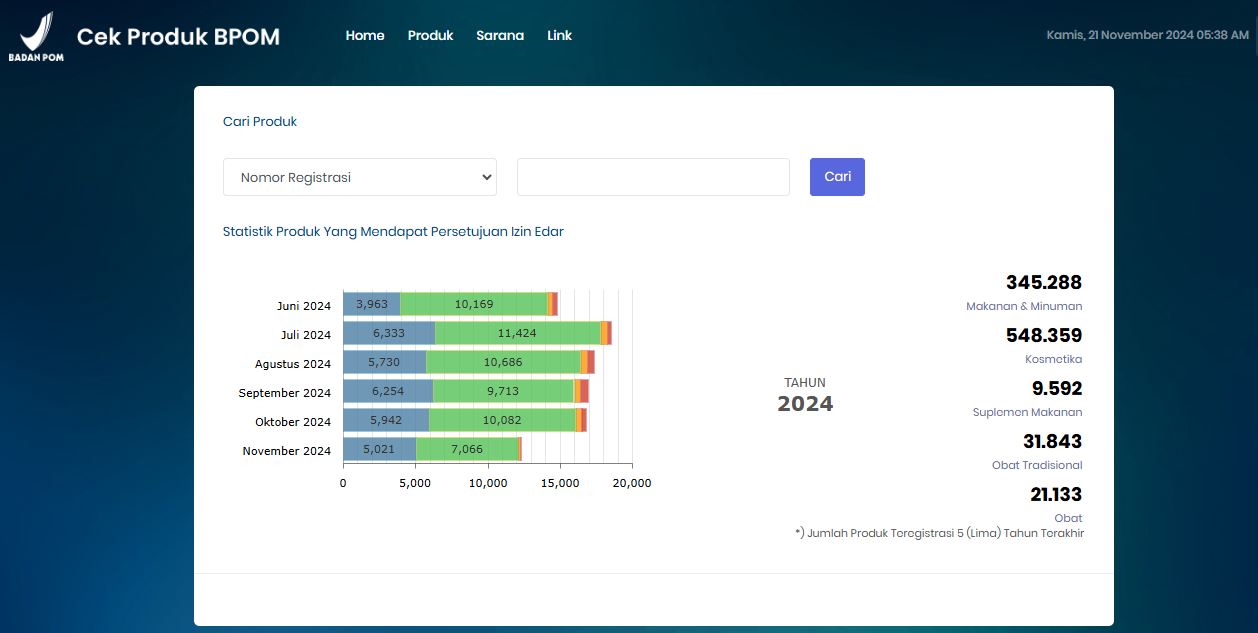Click the green bar showing 11,424 in Juli
The height and width of the screenshot is (633, 1258).
pos(517,334)
